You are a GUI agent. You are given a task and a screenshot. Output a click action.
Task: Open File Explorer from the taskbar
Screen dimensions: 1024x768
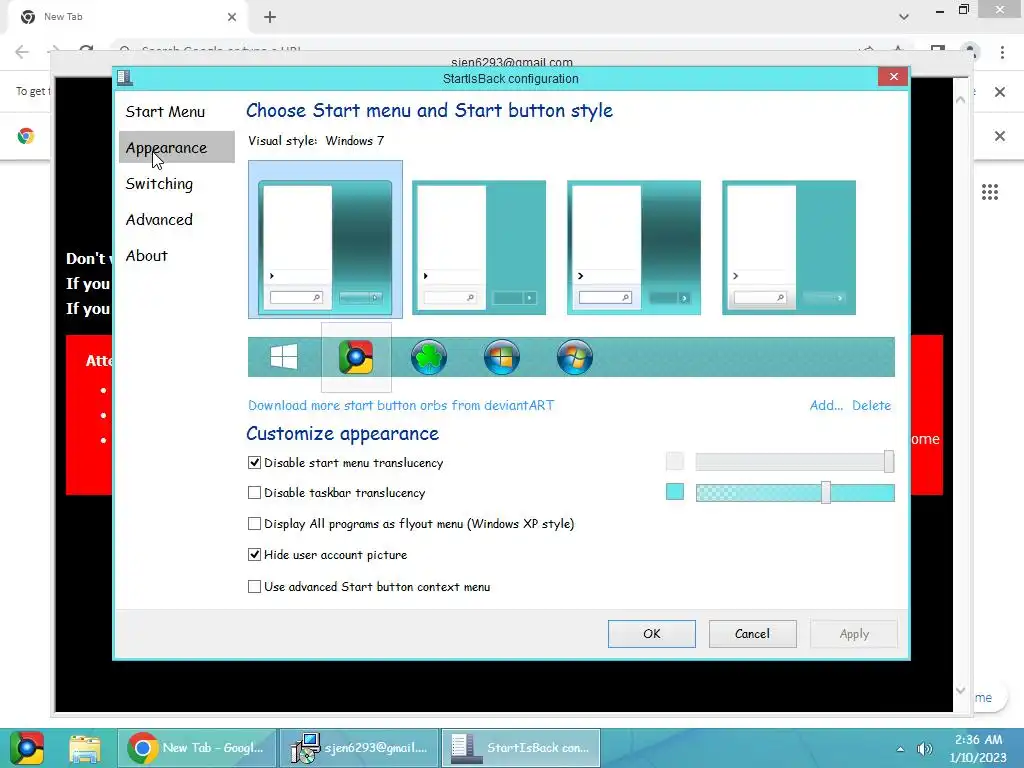(85, 748)
